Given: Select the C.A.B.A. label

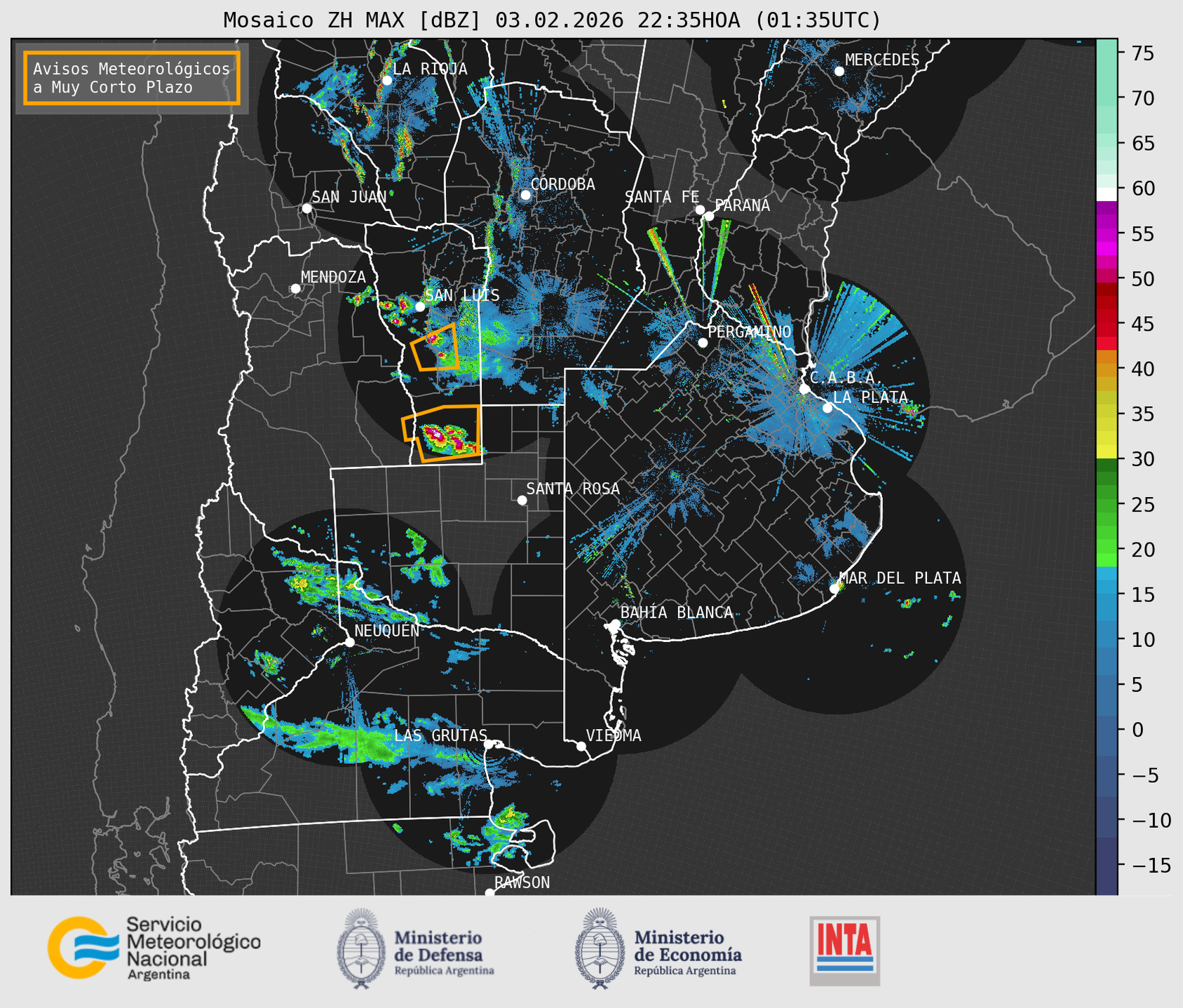Looking at the screenshot, I should coord(846,378).
